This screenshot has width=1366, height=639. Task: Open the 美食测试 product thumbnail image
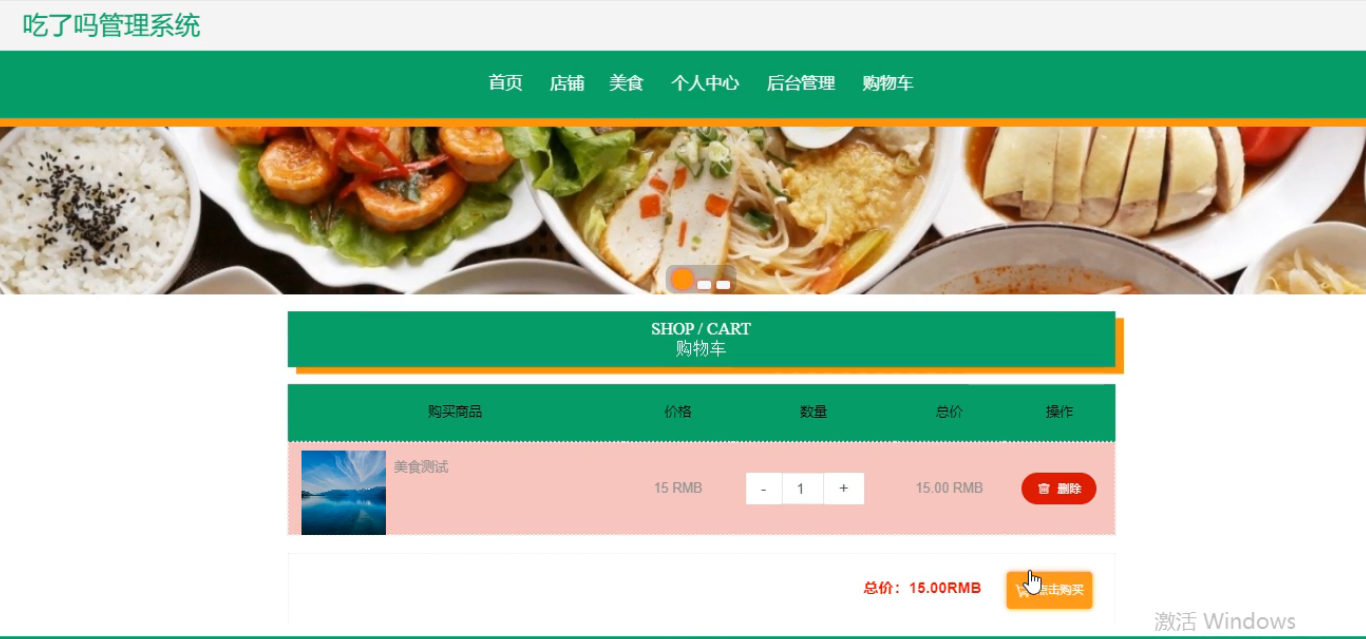[x=343, y=492]
